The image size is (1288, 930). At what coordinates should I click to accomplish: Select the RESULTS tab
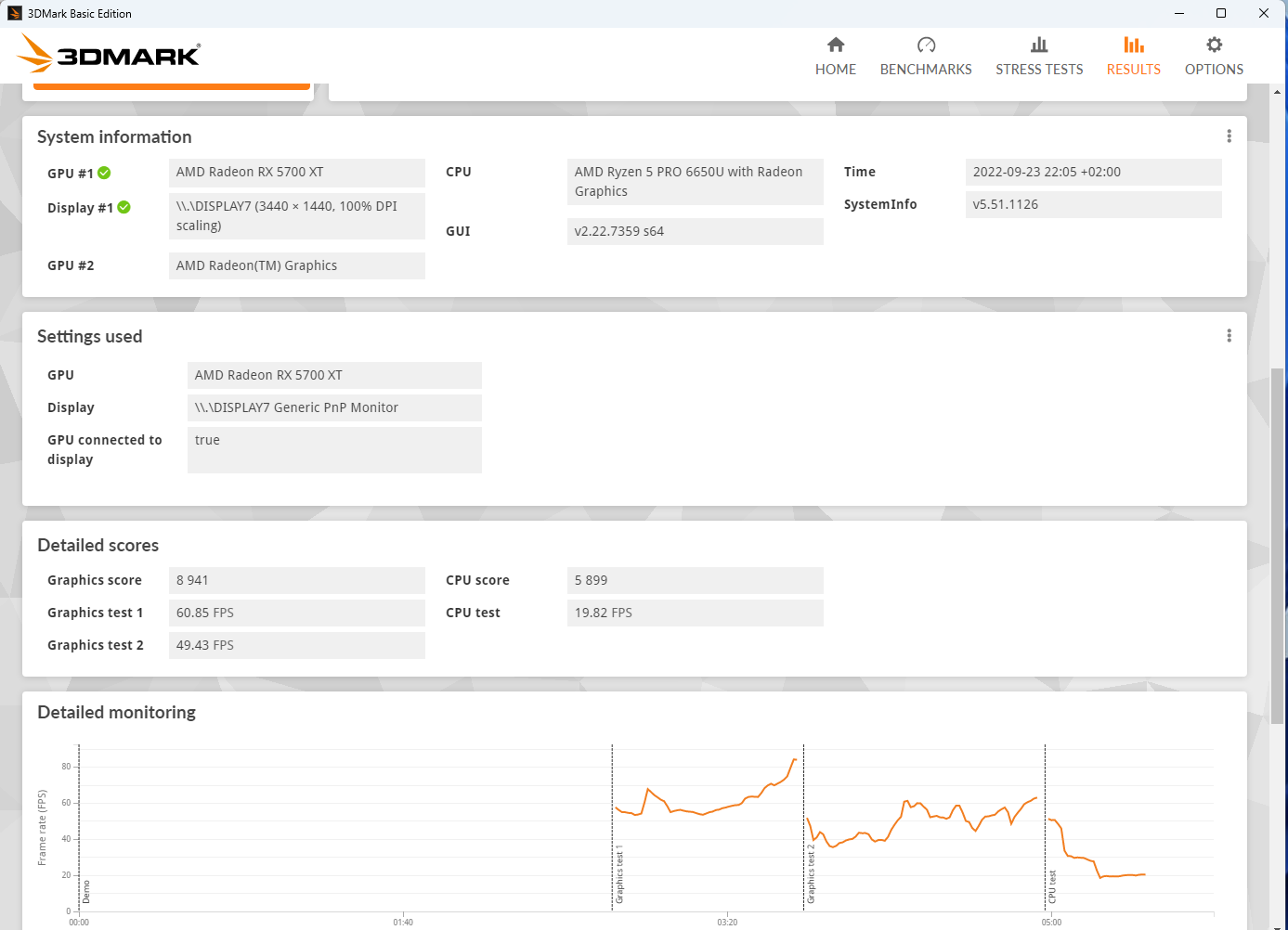click(1134, 57)
